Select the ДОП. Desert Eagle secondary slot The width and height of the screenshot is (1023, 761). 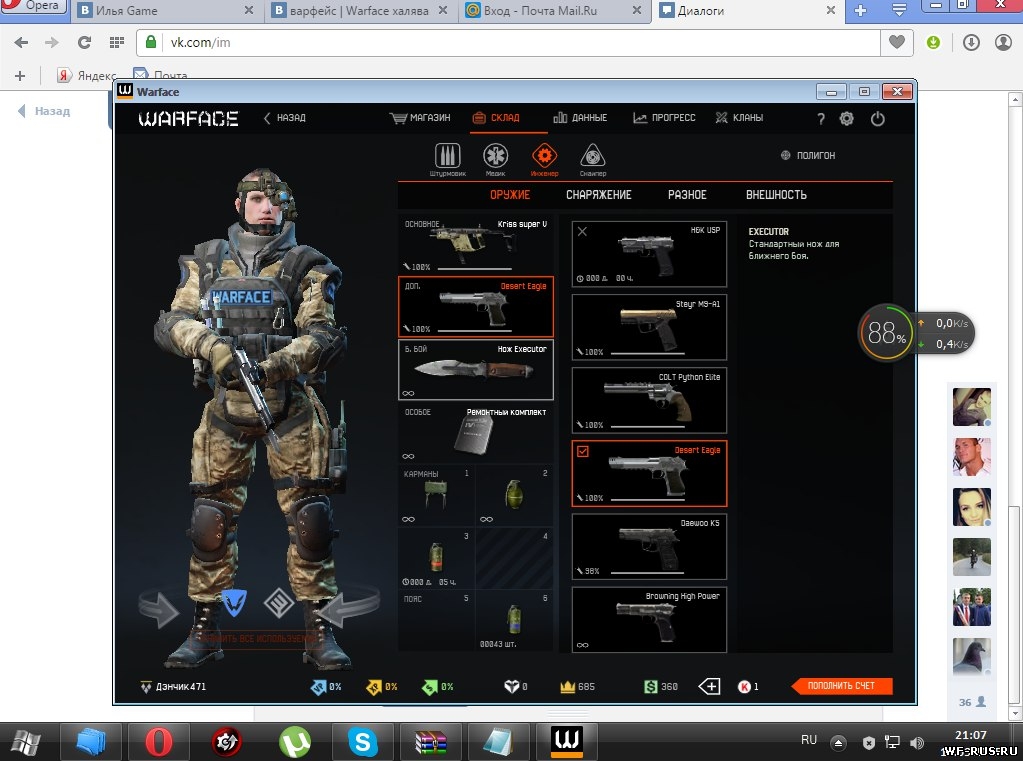(x=476, y=307)
